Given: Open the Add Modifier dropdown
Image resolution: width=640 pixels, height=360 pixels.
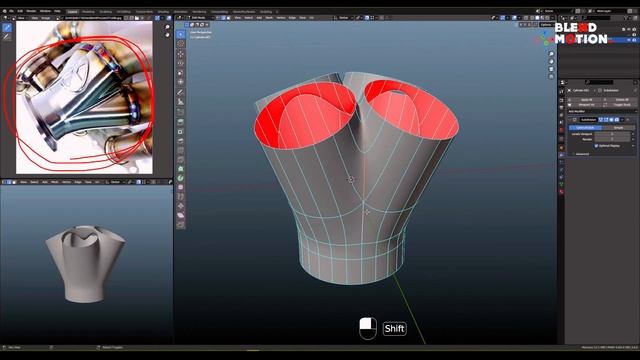Looking at the screenshot, I should [602, 111].
